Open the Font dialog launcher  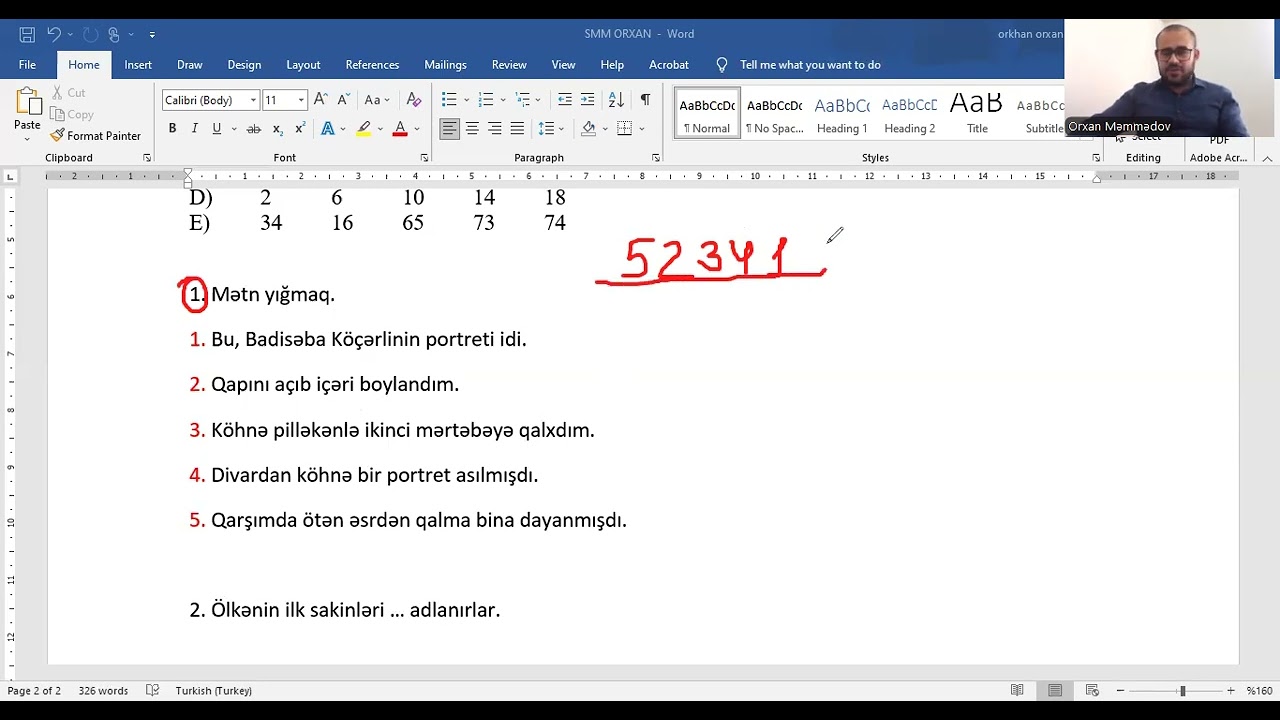[x=424, y=158]
